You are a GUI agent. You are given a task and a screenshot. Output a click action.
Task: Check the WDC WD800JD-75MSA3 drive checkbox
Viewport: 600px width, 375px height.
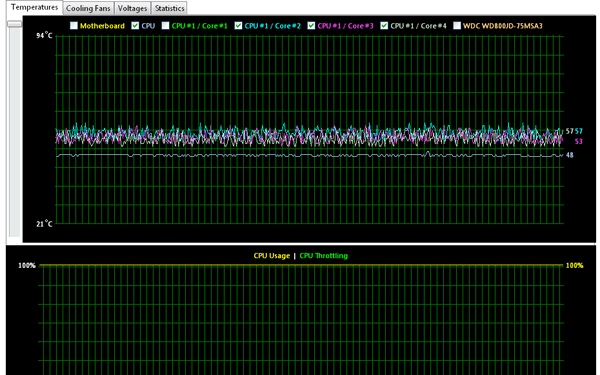tap(457, 26)
